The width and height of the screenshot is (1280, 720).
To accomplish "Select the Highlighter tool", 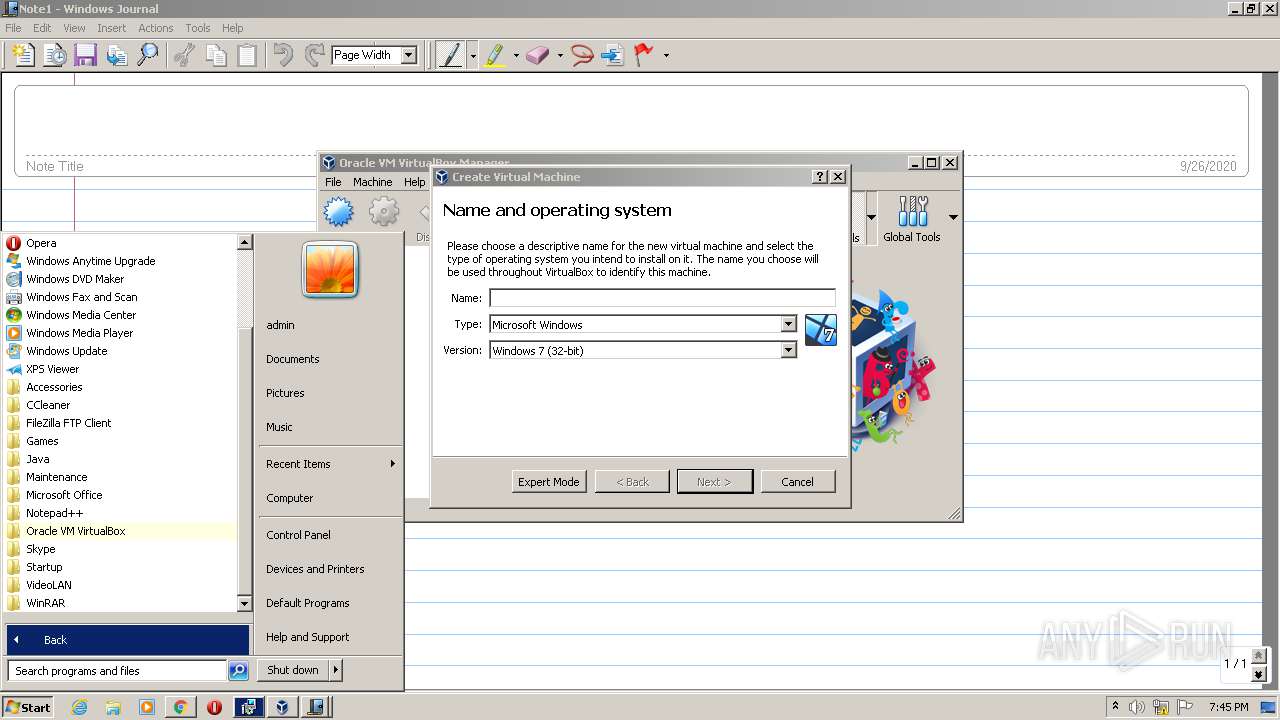I will coord(495,55).
